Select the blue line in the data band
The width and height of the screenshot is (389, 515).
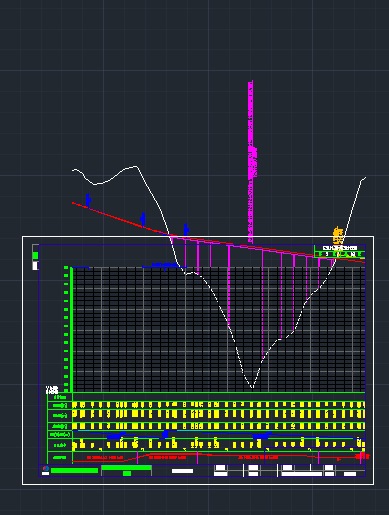click(219, 435)
